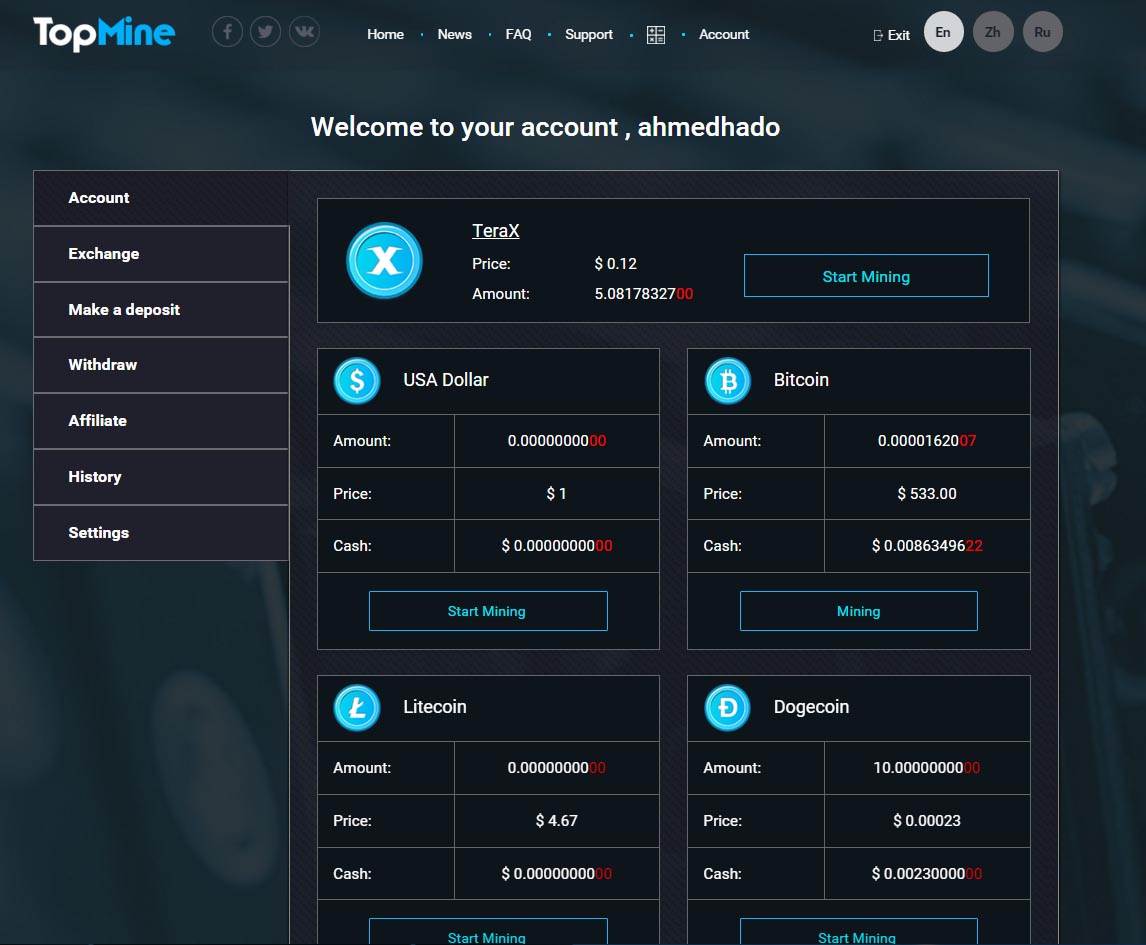1146x945 pixels.
Task: Click the Bitcoin coin icon
Action: (x=728, y=381)
